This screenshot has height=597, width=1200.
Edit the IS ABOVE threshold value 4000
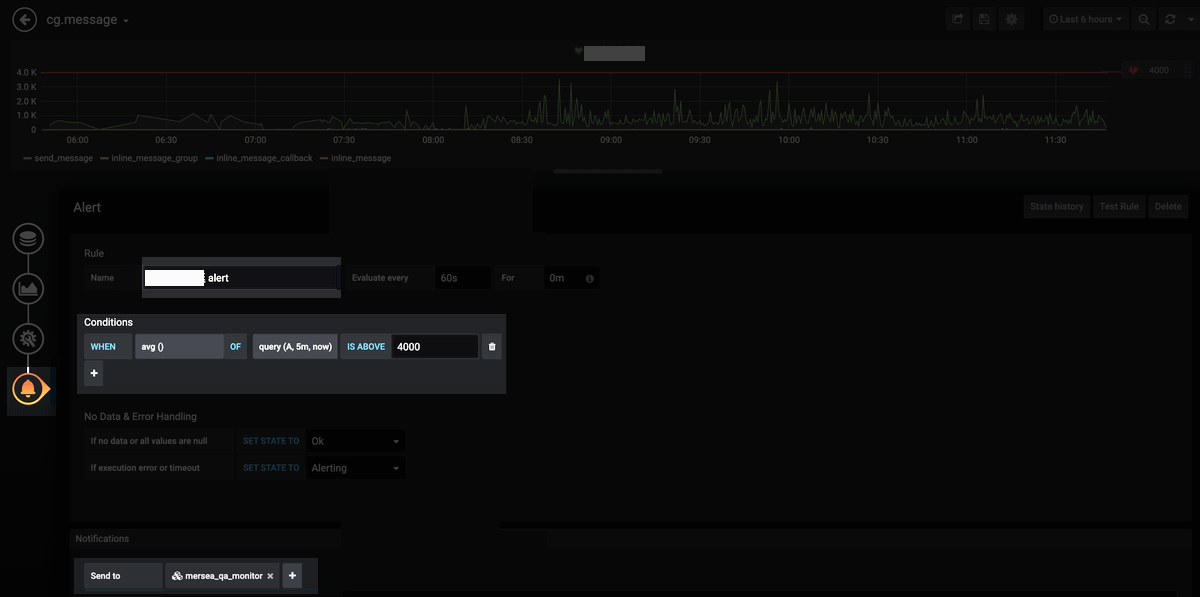click(434, 346)
